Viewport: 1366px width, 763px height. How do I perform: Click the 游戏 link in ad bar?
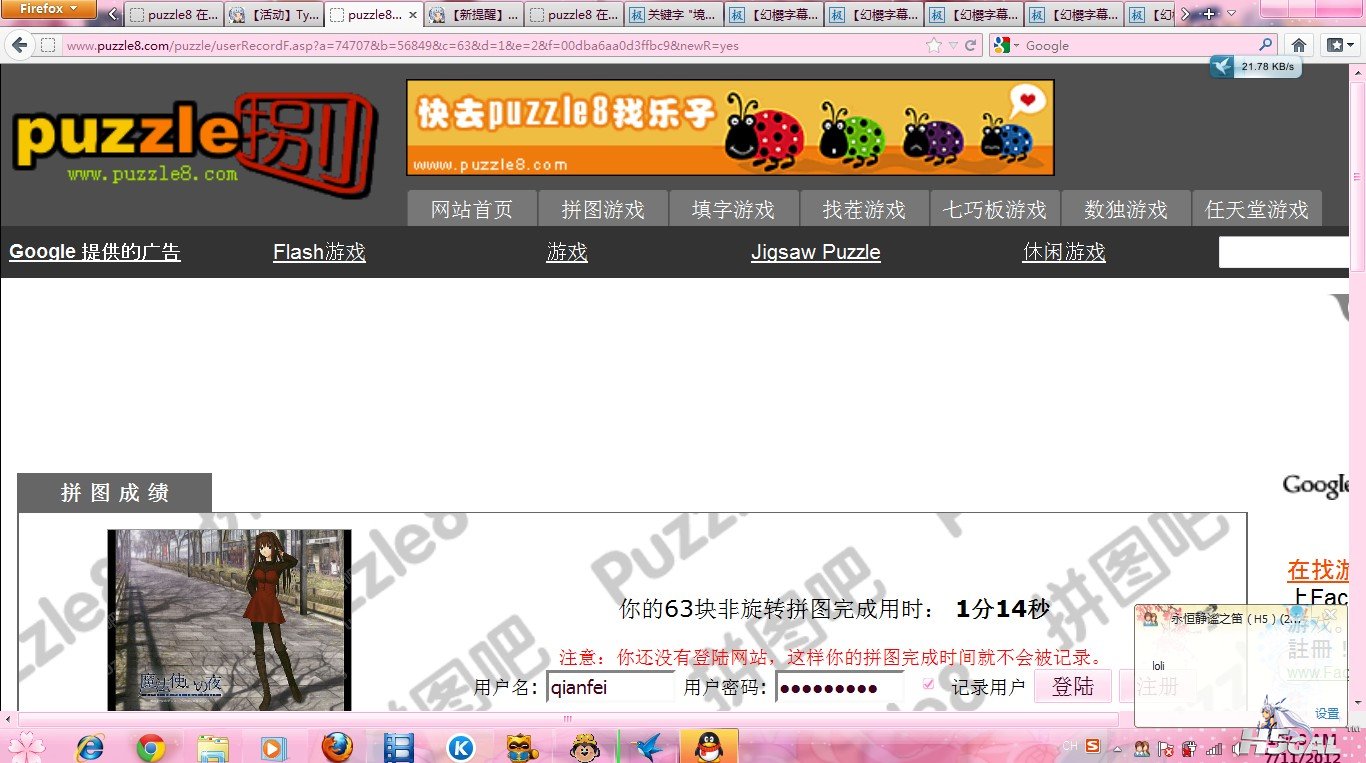tap(567, 252)
